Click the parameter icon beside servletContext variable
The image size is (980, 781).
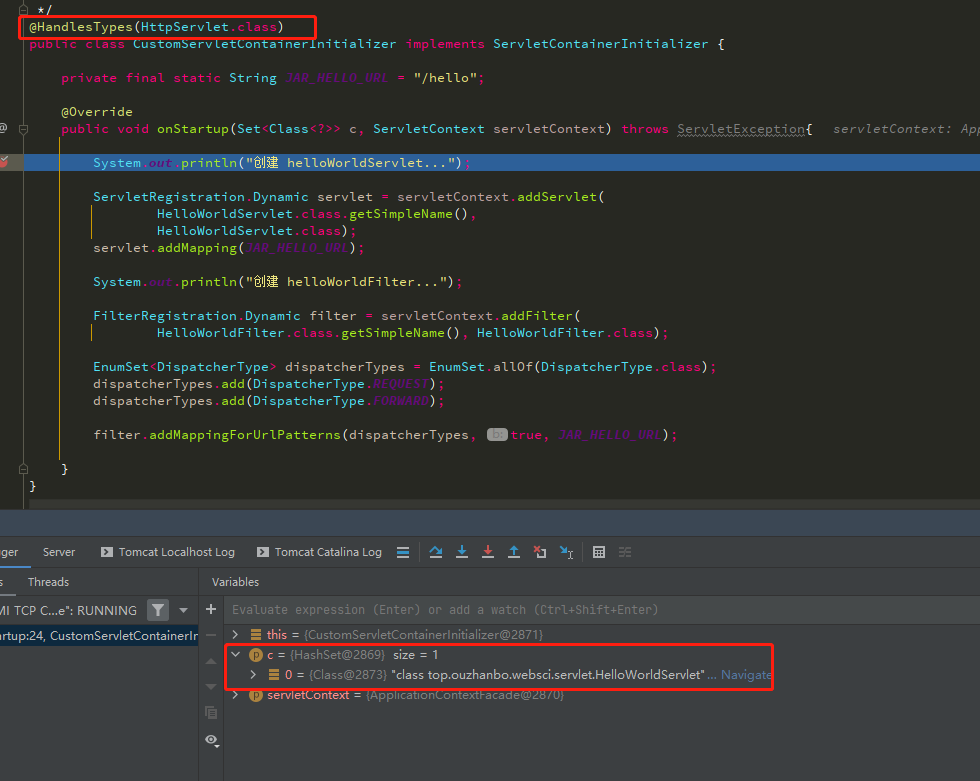click(256, 695)
